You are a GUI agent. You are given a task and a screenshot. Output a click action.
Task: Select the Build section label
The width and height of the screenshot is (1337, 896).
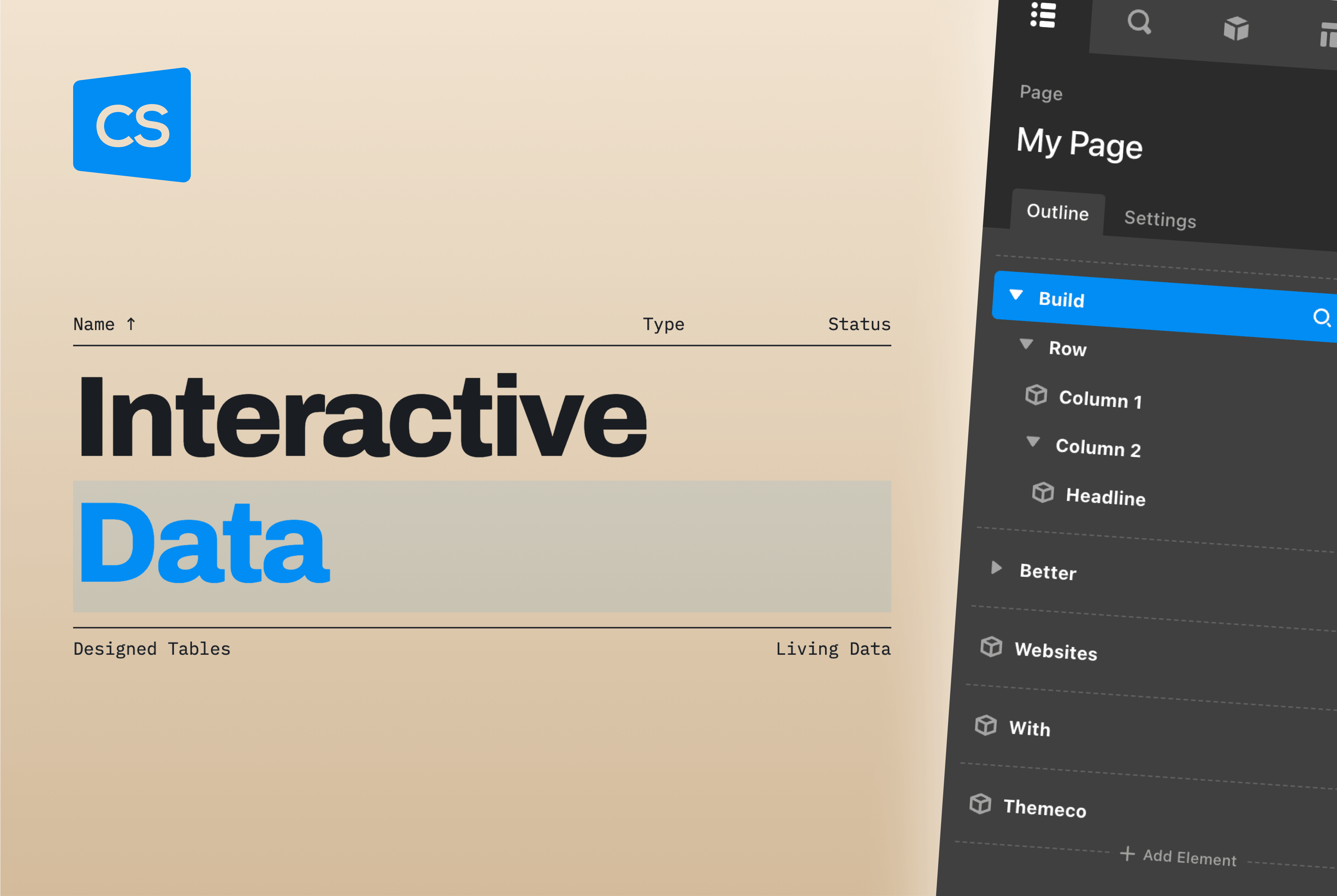pos(1062,299)
